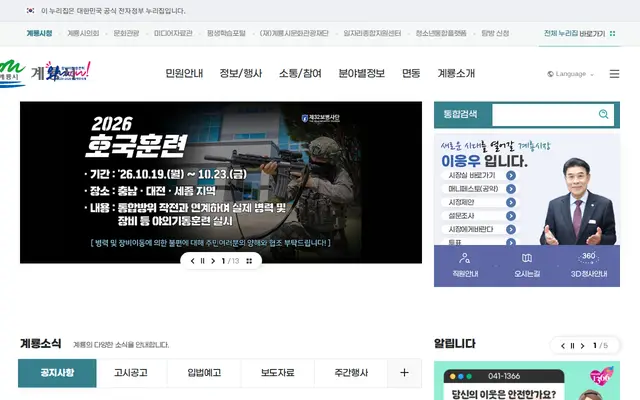Select the 공지사항 tab
This screenshot has width=640, height=400.
(x=57, y=373)
